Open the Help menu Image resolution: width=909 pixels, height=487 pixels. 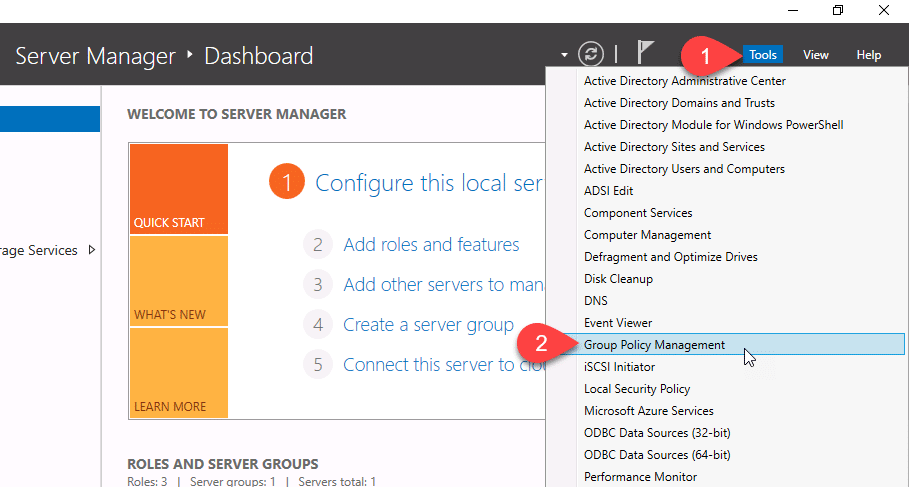coord(868,55)
